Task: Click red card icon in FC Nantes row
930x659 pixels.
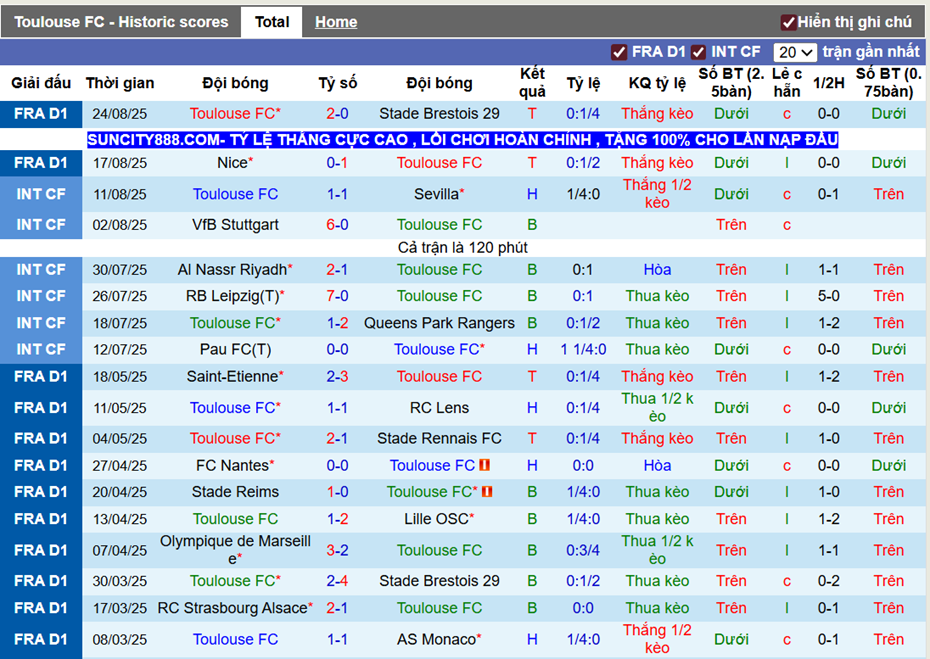Action: tap(485, 465)
